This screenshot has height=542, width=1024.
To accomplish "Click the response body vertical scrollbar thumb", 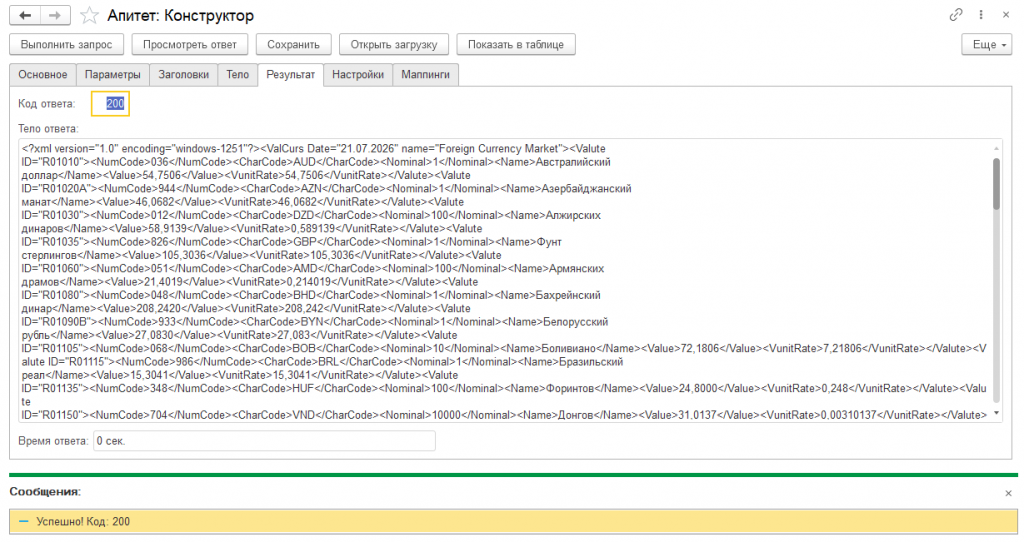I will click(x=997, y=183).
